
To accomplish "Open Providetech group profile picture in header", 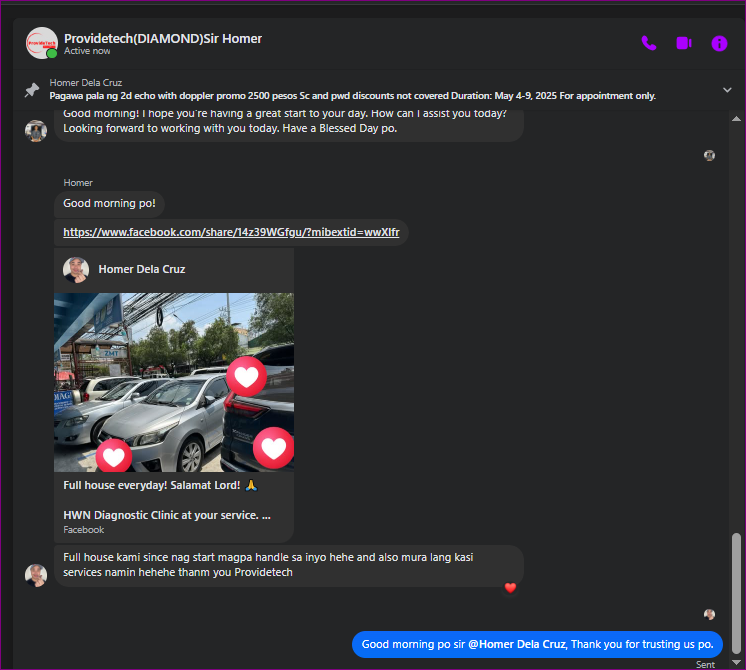I will point(42,43).
